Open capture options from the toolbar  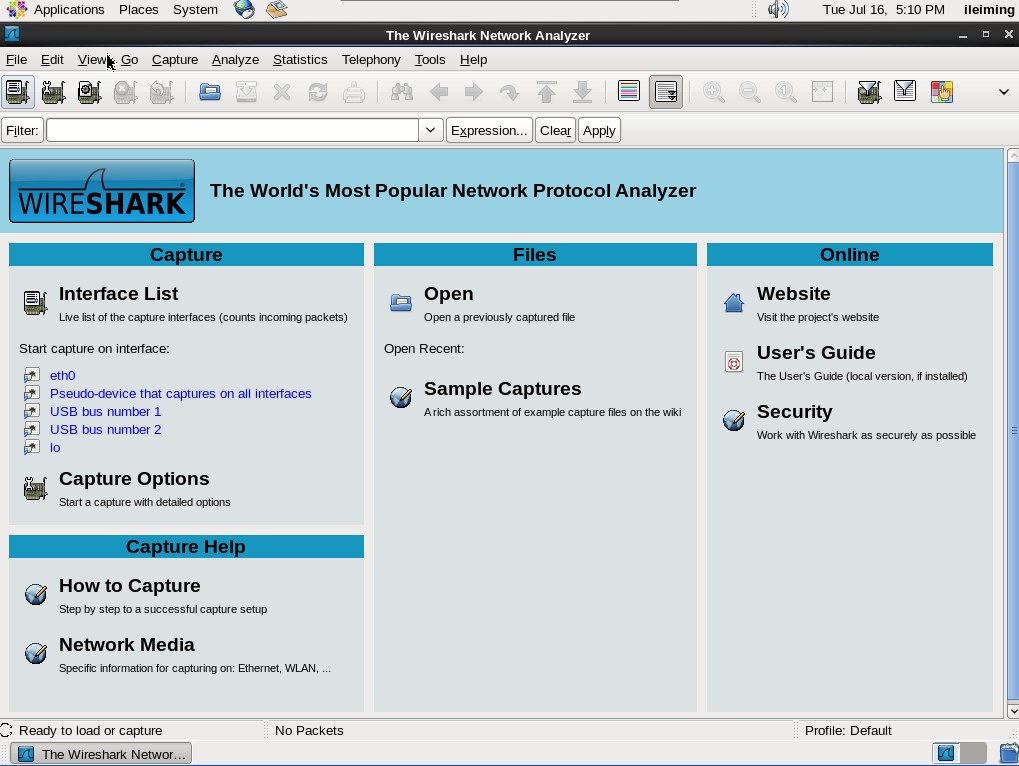(x=53, y=92)
